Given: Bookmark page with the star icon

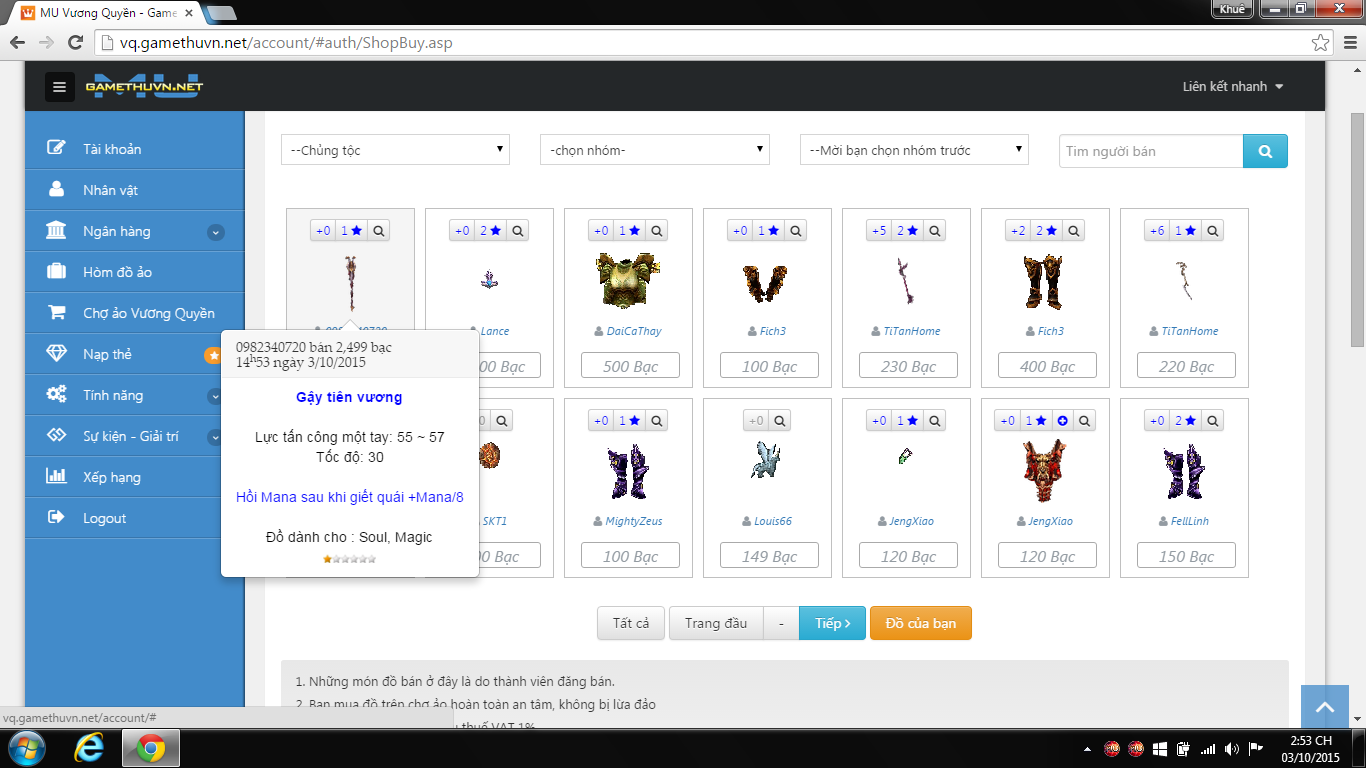Looking at the screenshot, I should coord(1320,43).
